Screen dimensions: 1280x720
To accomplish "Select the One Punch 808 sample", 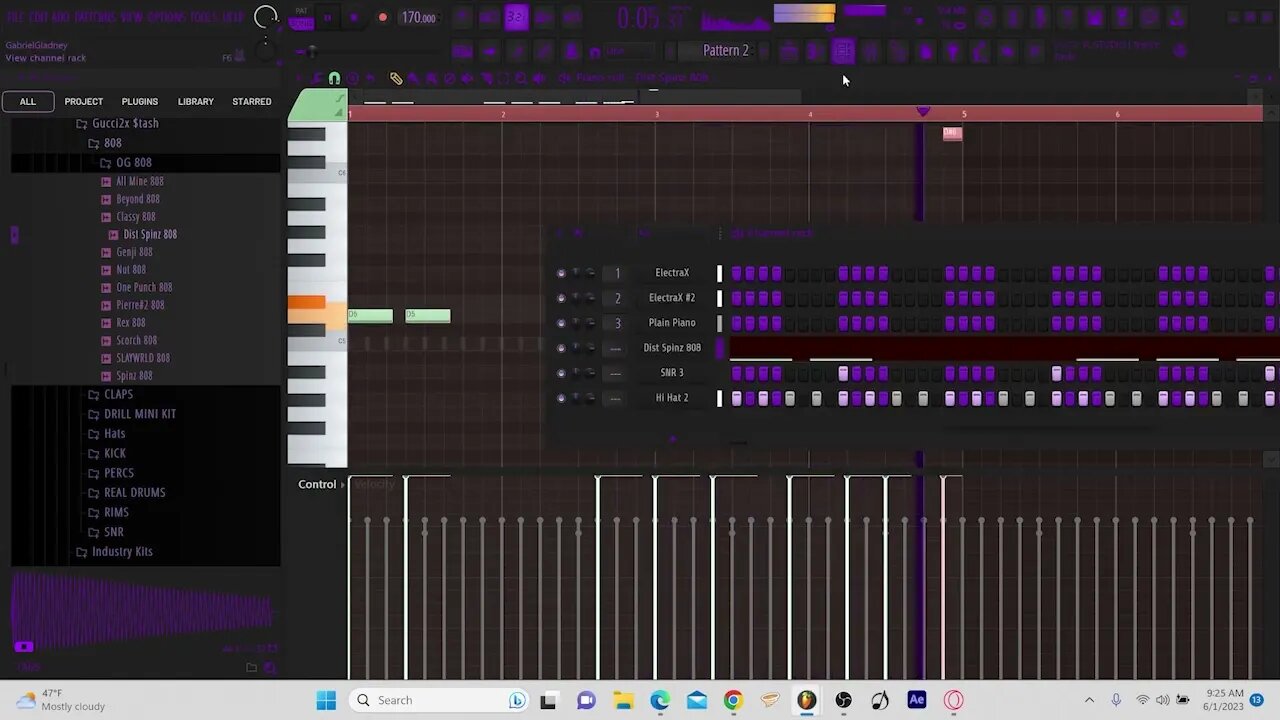I will pyautogui.click(x=137, y=287).
